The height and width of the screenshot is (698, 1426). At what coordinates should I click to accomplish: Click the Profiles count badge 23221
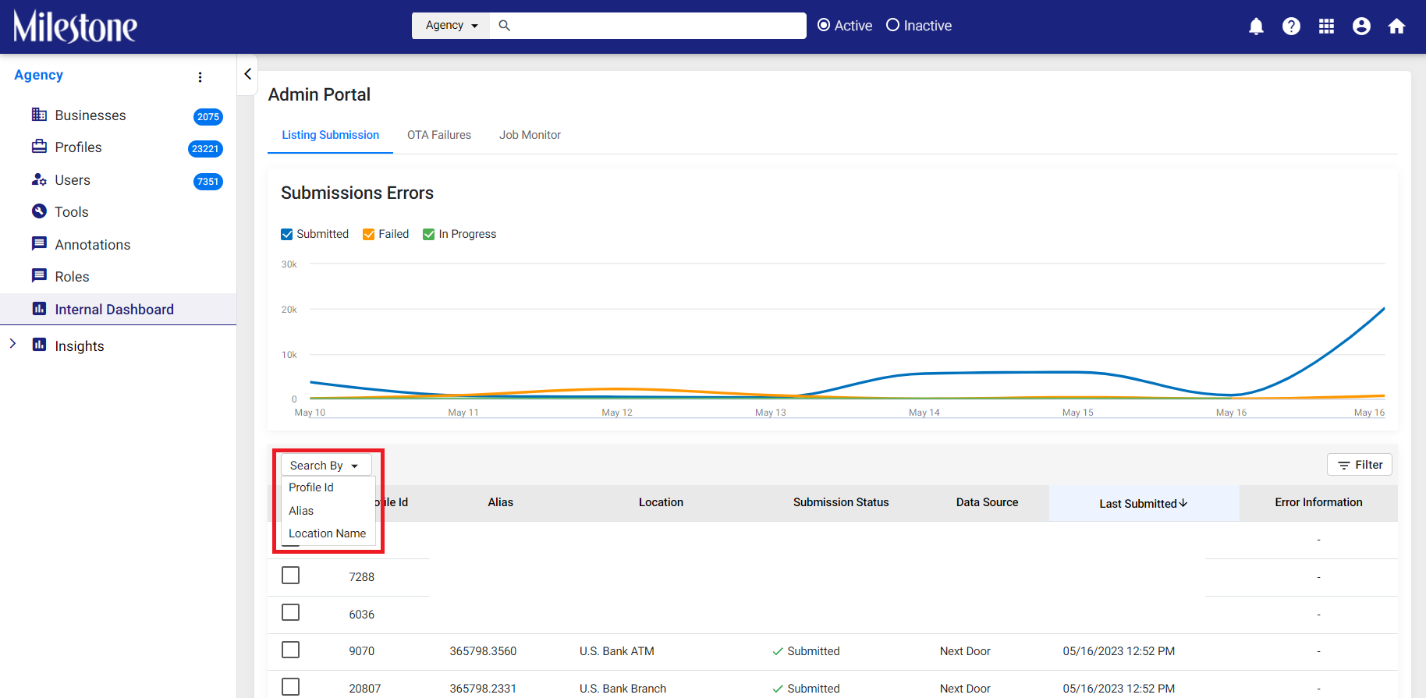(205, 149)
